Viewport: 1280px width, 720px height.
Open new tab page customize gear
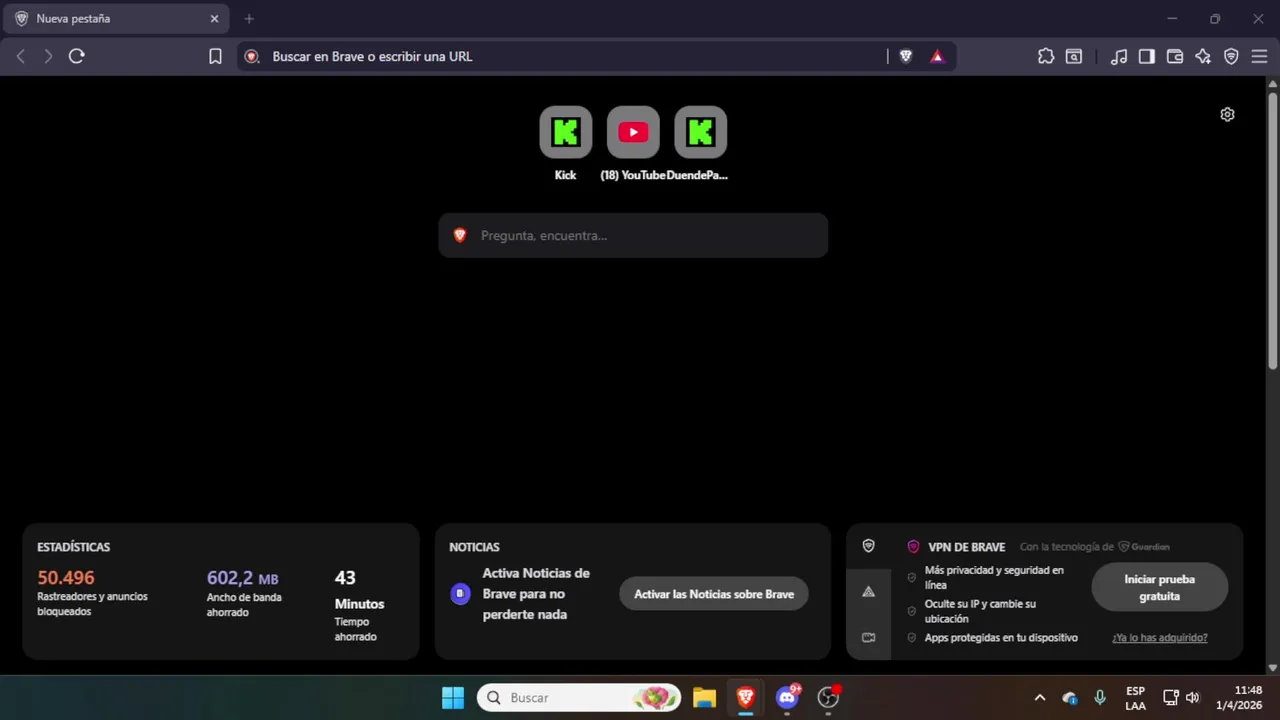click(x=1227, y=114)
